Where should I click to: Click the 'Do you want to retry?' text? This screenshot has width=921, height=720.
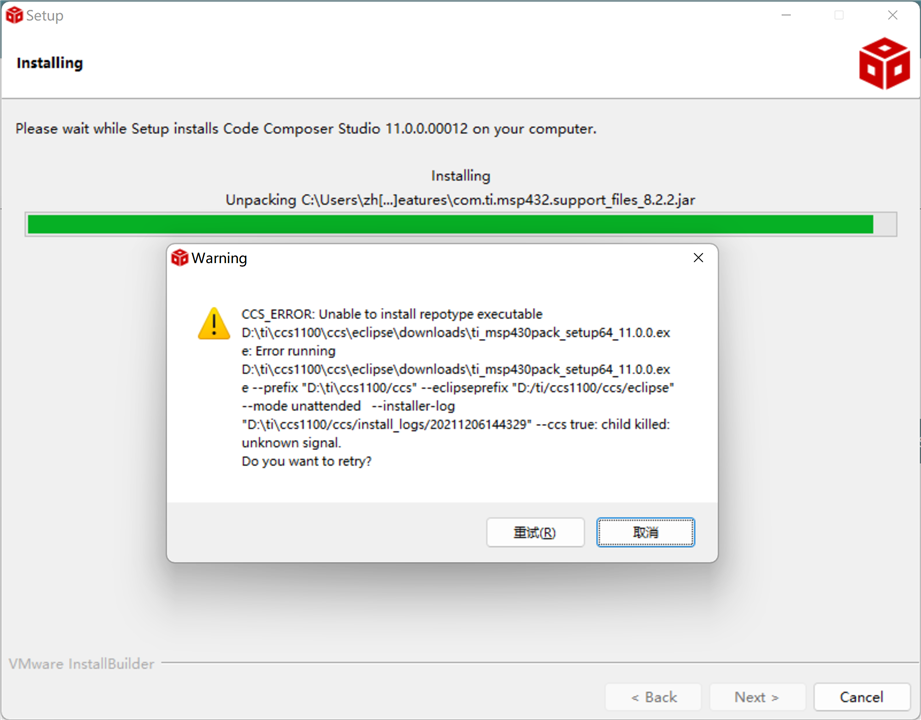[307, 461]
